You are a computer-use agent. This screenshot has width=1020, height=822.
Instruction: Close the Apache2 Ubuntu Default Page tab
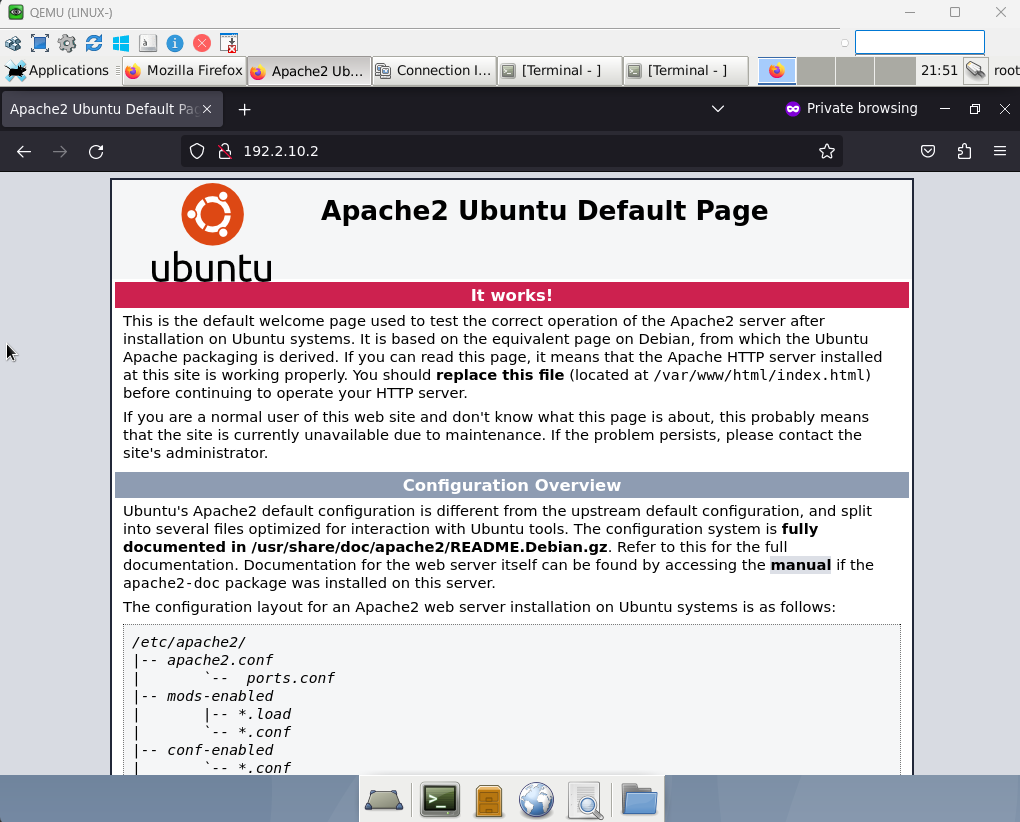[207, 109]
